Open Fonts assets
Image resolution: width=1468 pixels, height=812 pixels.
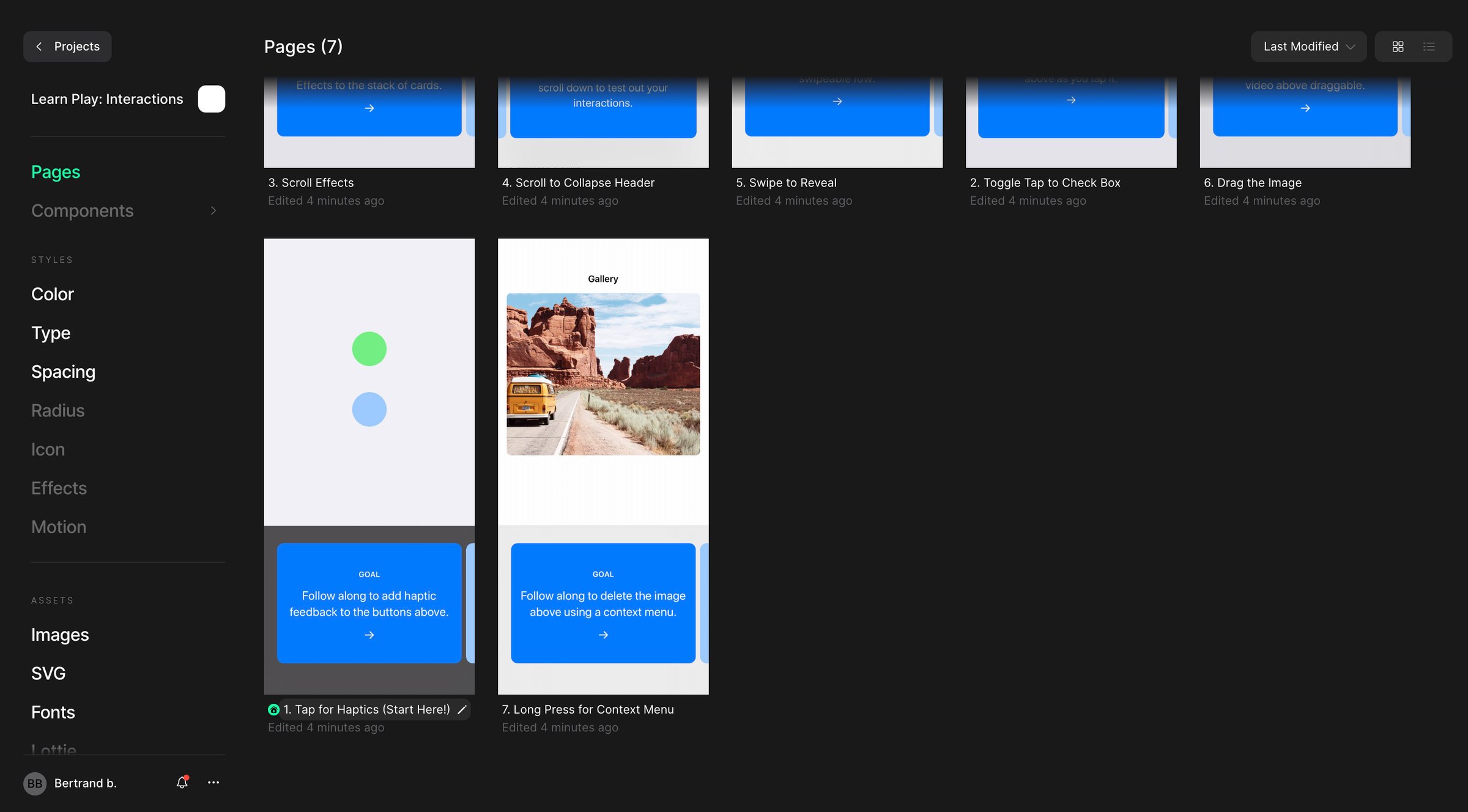point(53,712)
